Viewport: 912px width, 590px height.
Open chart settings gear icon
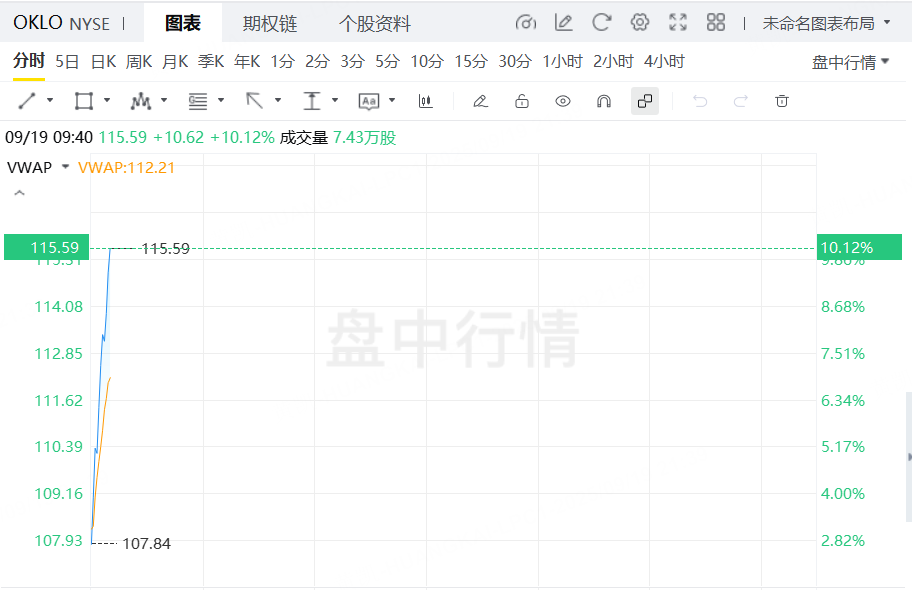(x=640, y=23)
